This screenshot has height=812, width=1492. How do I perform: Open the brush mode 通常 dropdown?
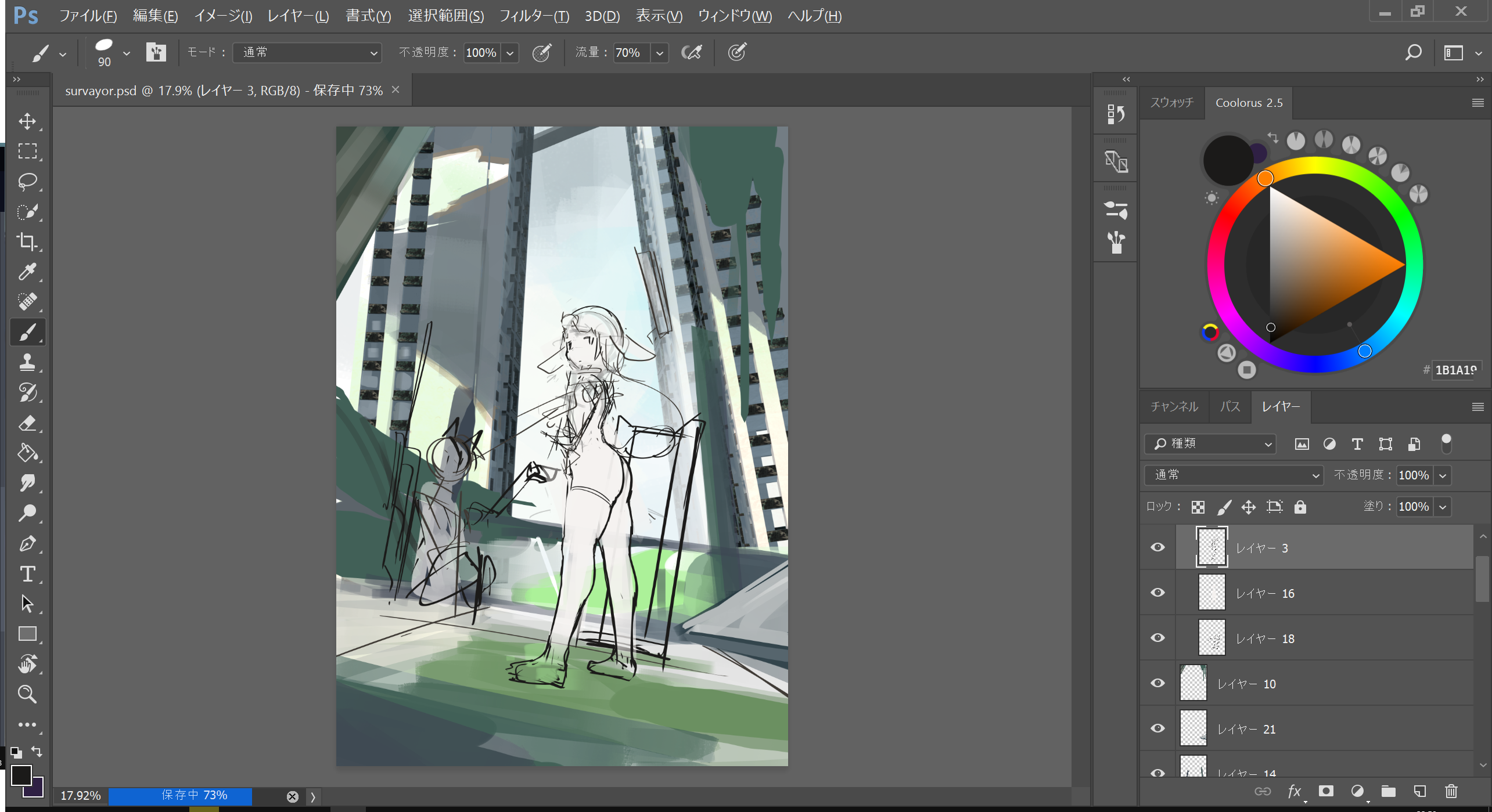[x=307, y=53]
